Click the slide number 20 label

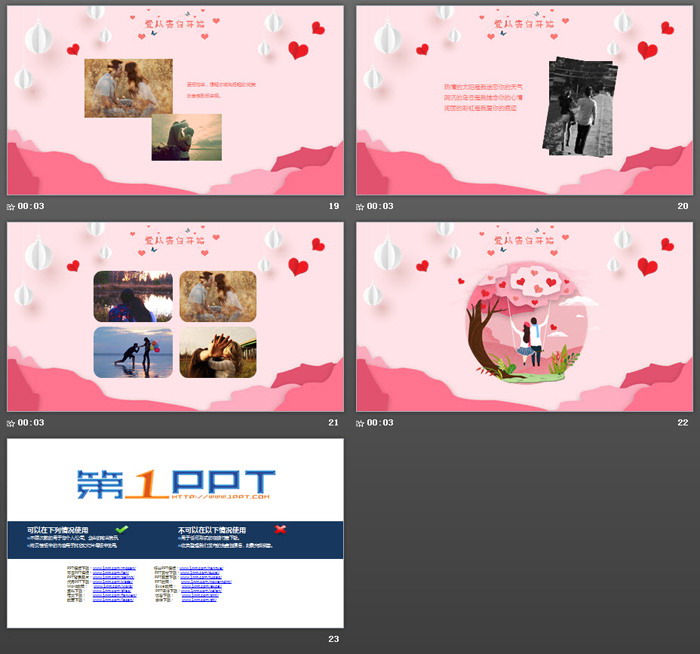pos(683,206)
